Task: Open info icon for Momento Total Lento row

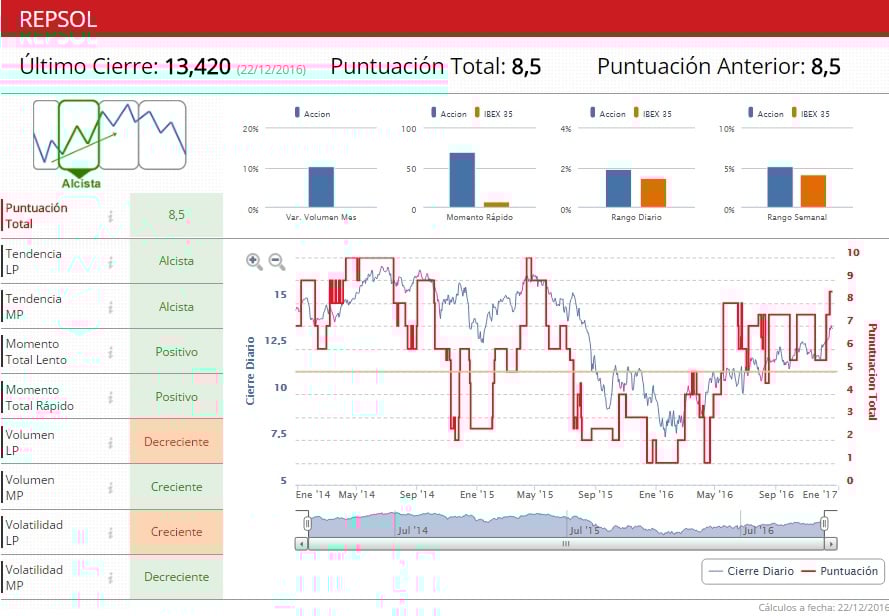Action: pos(111,352)
